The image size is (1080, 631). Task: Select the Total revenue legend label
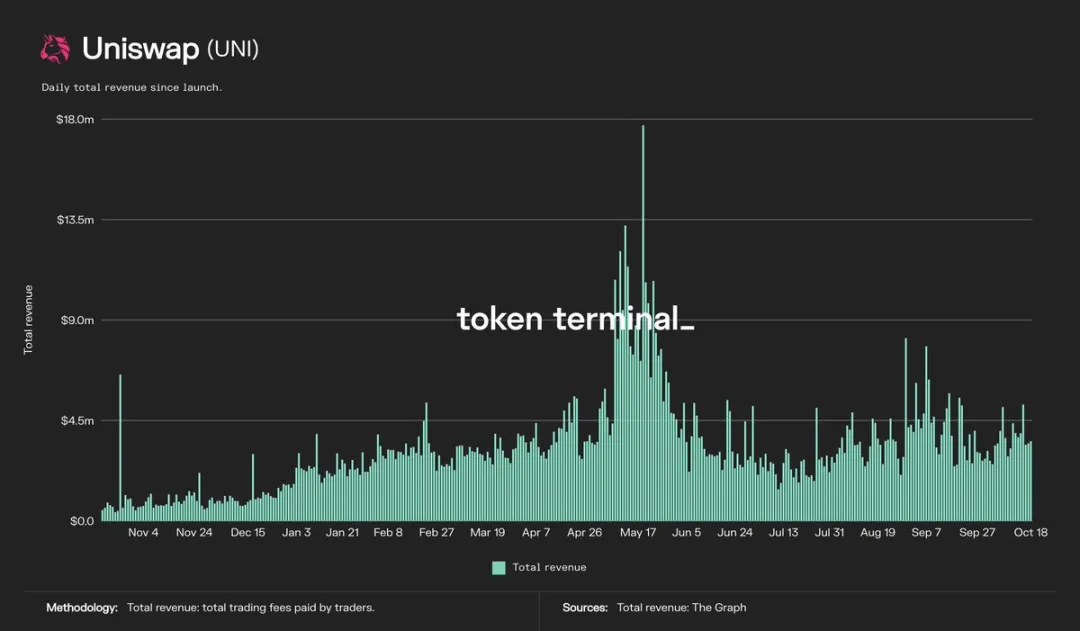(x=549, y=568)
